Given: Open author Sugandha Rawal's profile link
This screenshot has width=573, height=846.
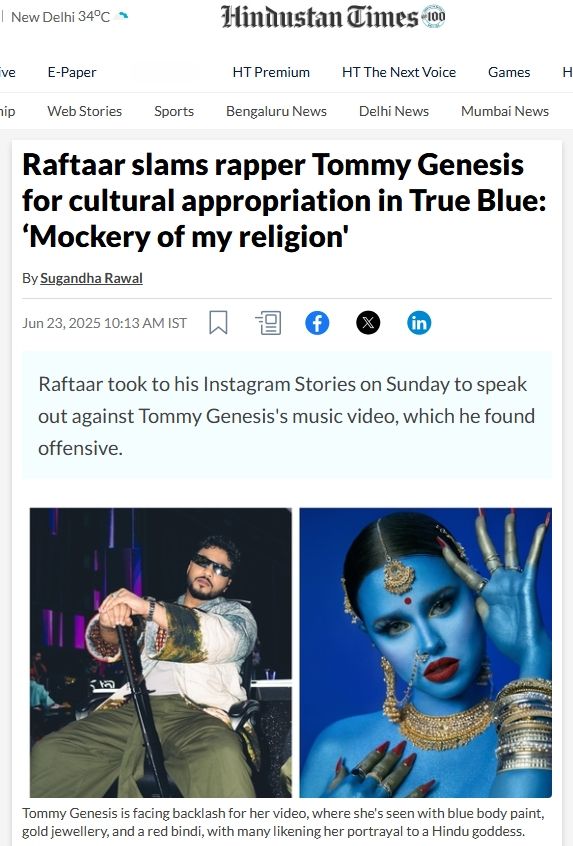Looking at the screenshot, I should 91,278.
